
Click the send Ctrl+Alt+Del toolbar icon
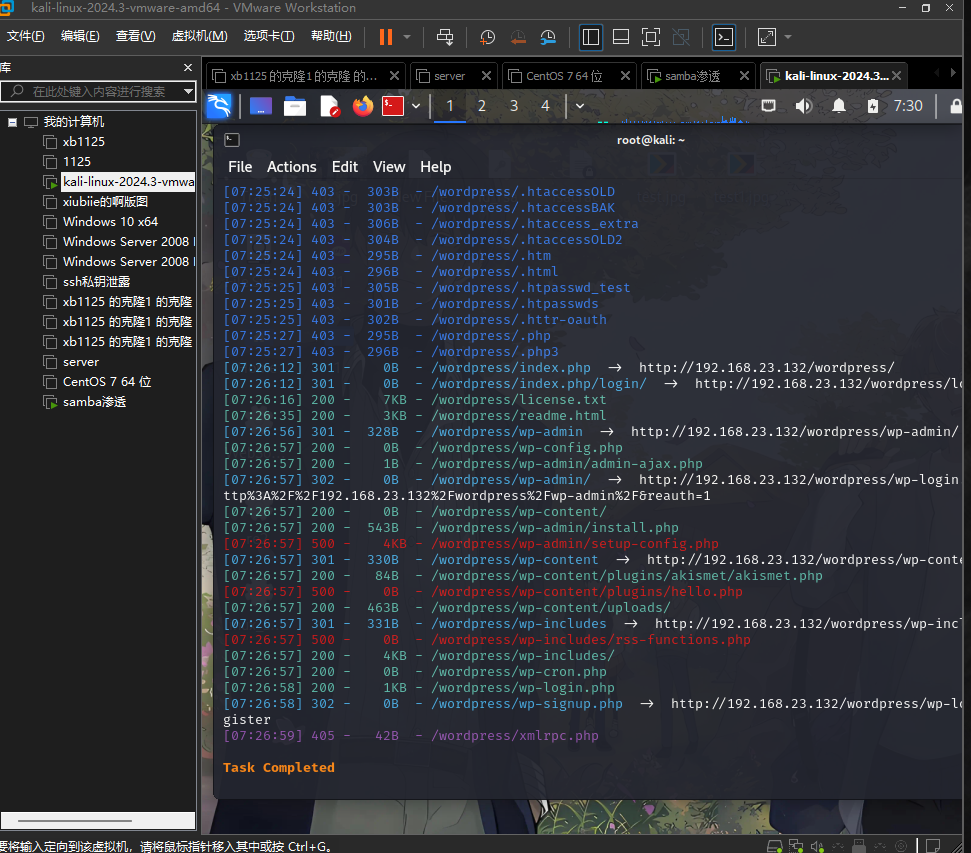pyautogui.click(x=446, y=37)
